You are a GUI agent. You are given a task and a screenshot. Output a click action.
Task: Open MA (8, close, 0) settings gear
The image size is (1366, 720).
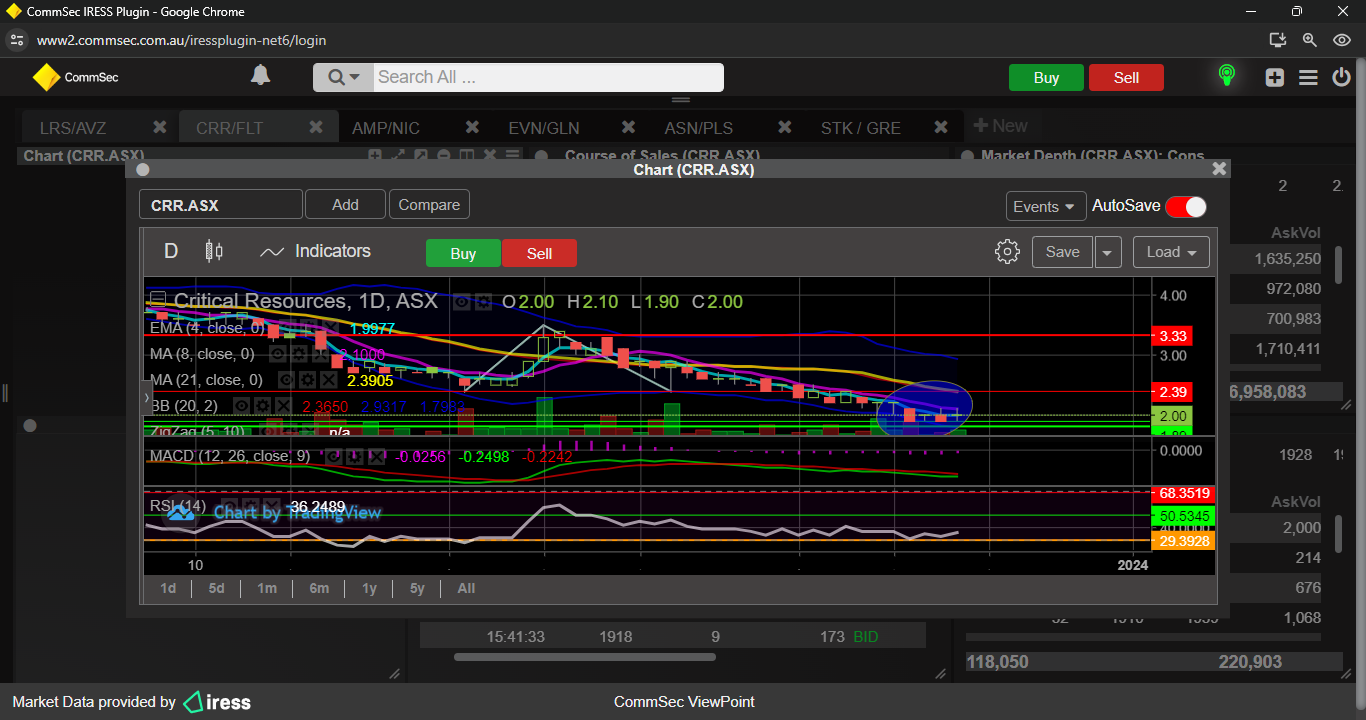pos(299,354)
